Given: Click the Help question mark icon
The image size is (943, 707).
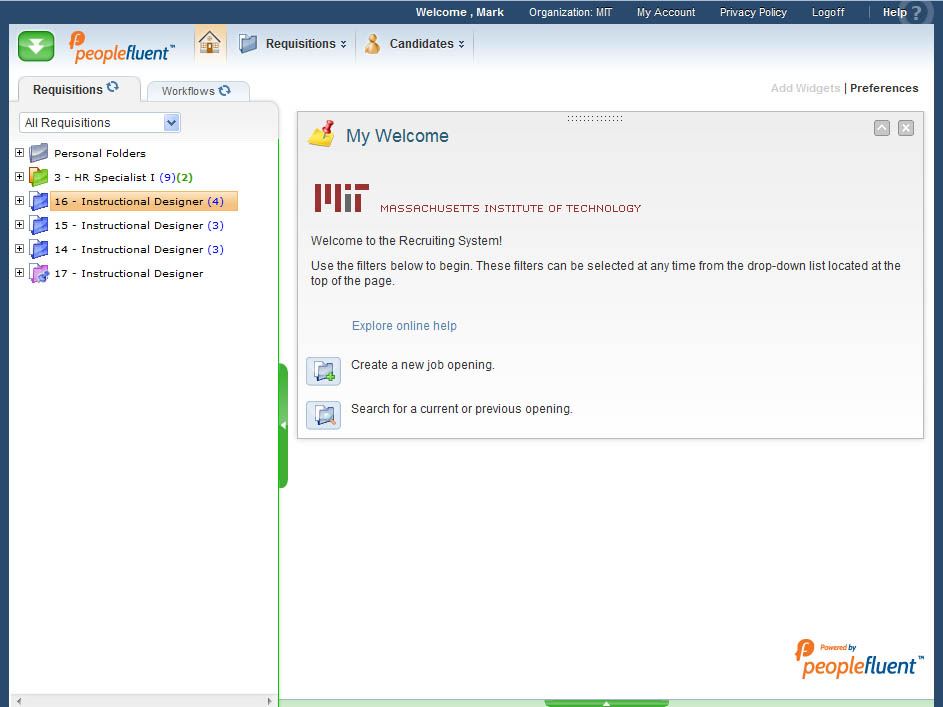Looking at the screenshot, I should [x=916, y=14].
